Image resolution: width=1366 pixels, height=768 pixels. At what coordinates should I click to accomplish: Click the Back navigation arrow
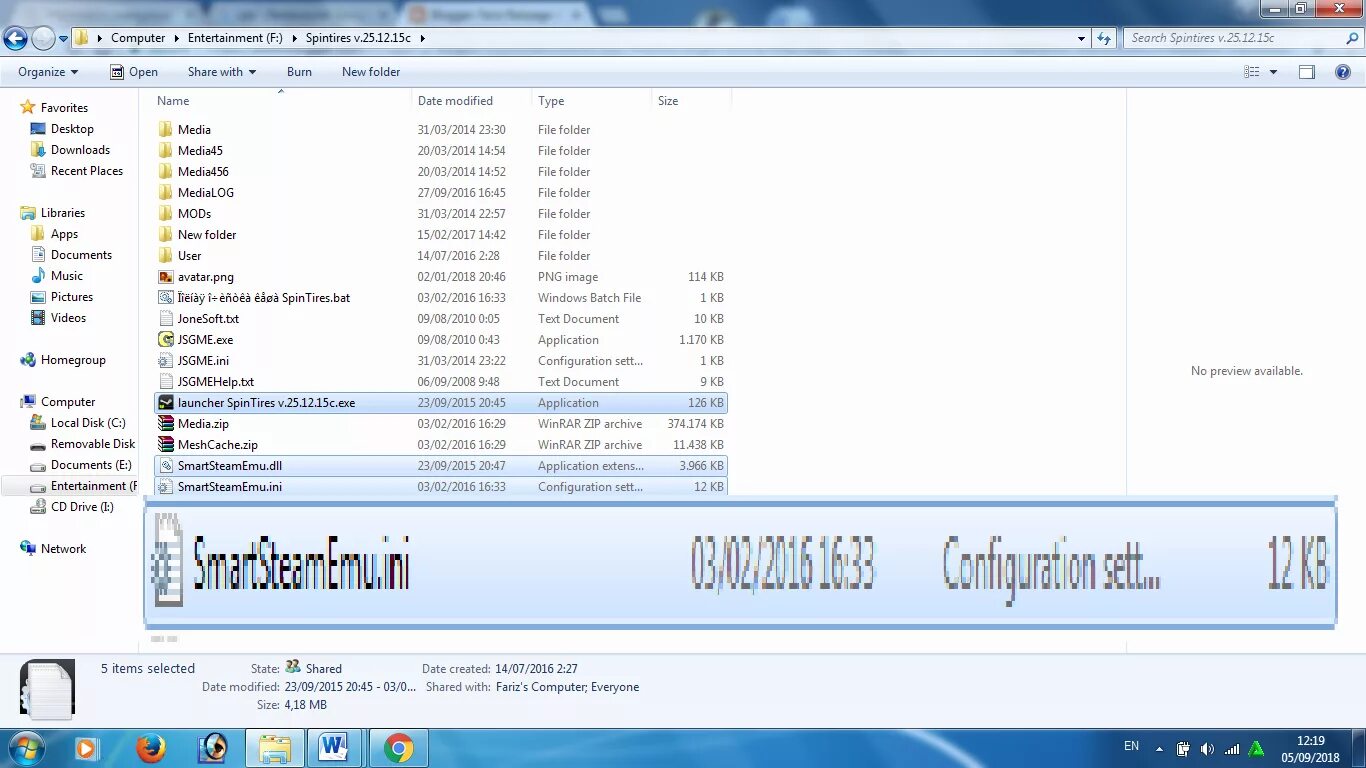(x=15, y=37)
